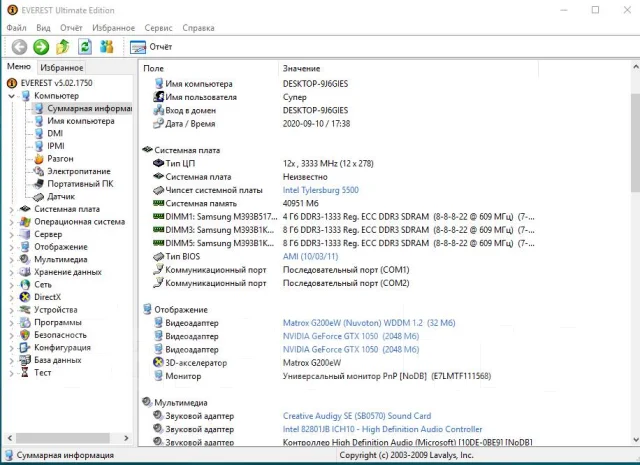Select the IPMI tree item
Screen dimensions: 640x465
56,146
